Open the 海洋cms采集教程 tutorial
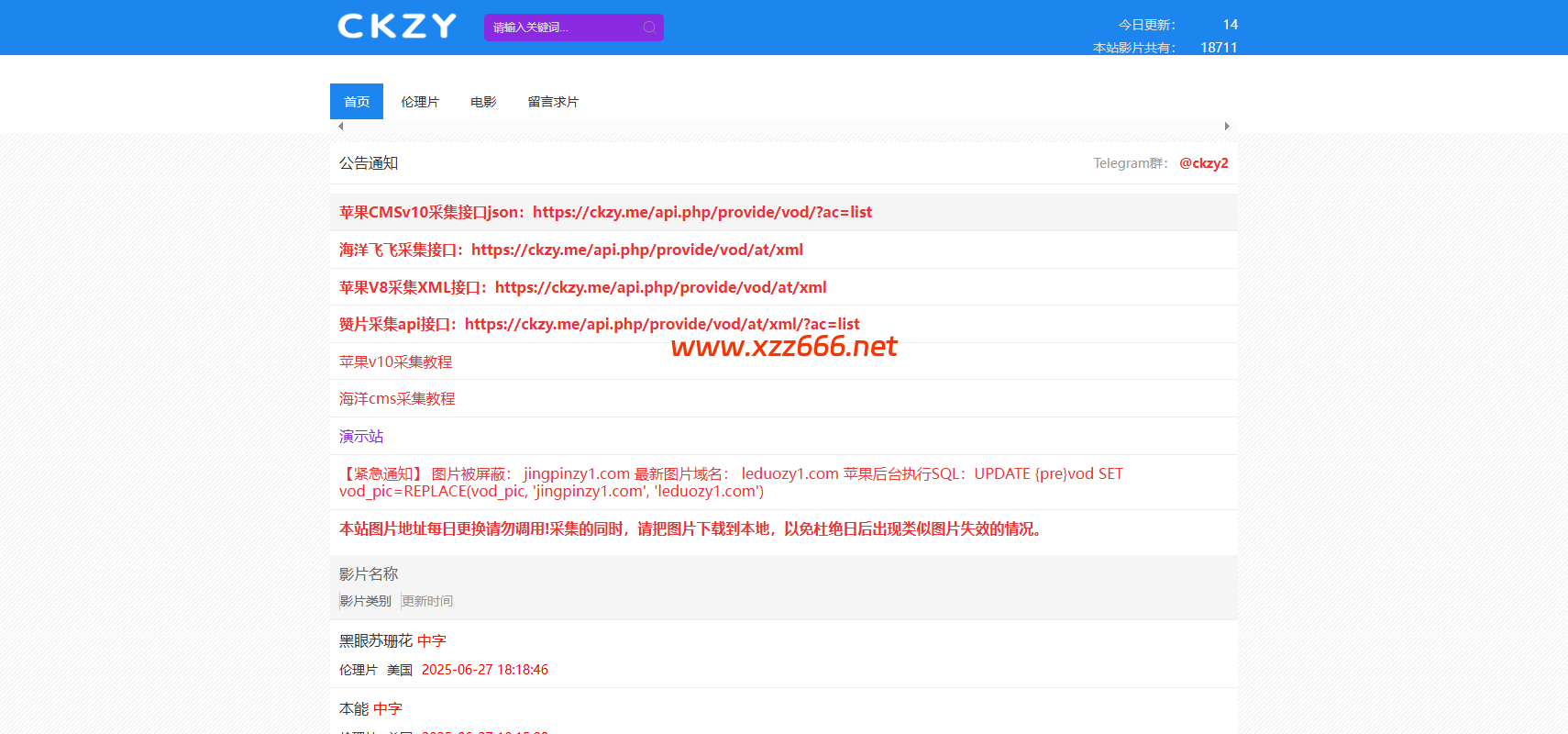The width and height of the screenshot is (1568, 734). pyautogui.click(x=397, y=398)
